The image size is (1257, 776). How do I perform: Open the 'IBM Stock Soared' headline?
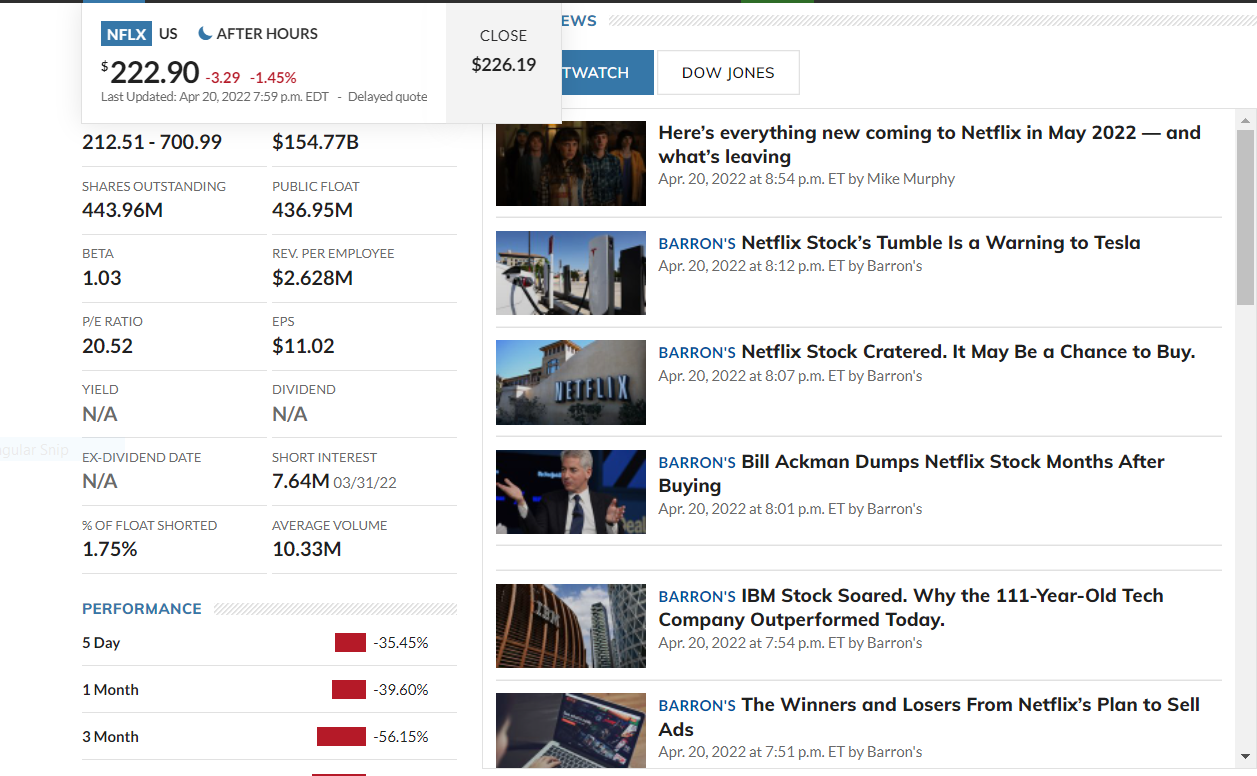coord(911,608)
